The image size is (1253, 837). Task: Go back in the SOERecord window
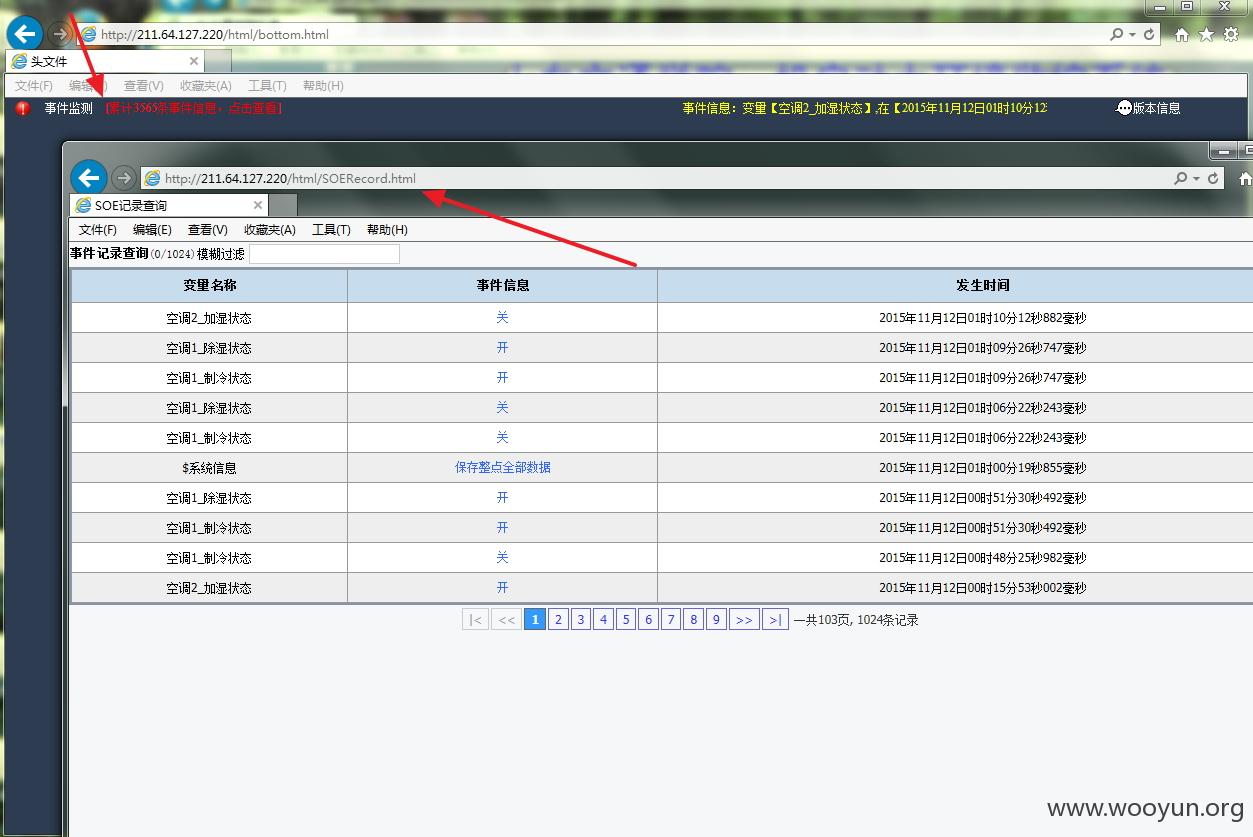click(89, 178)
